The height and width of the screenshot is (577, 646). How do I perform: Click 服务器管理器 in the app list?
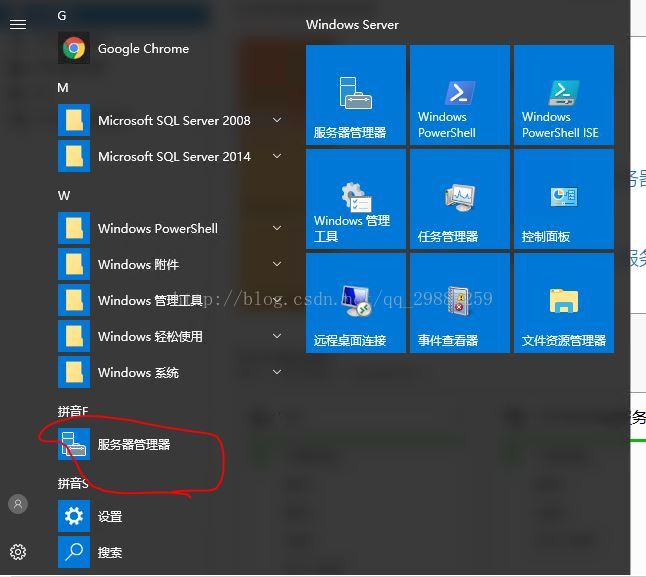(133, 444)
